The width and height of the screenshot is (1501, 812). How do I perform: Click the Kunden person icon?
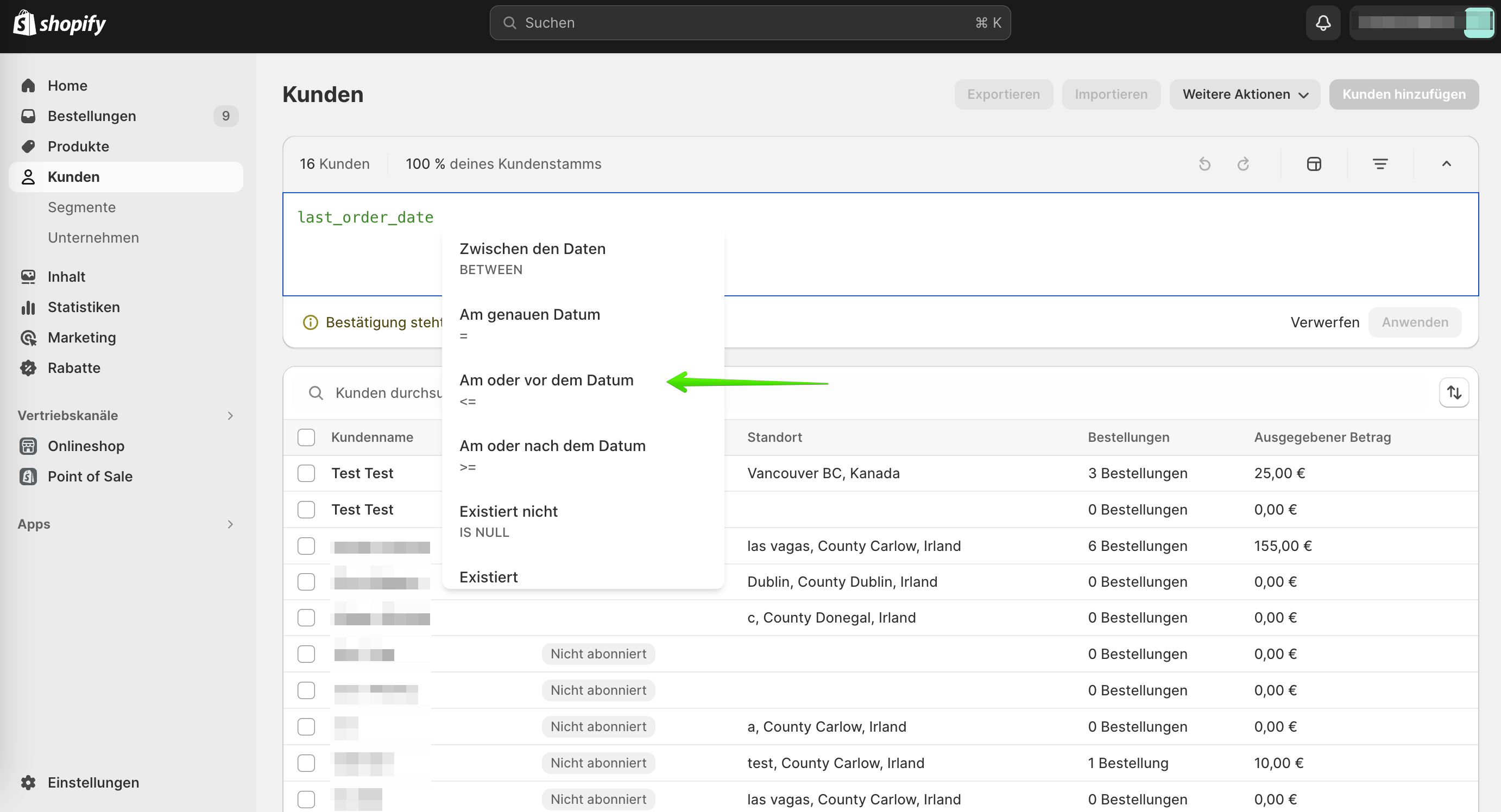[x=28, y=176]
